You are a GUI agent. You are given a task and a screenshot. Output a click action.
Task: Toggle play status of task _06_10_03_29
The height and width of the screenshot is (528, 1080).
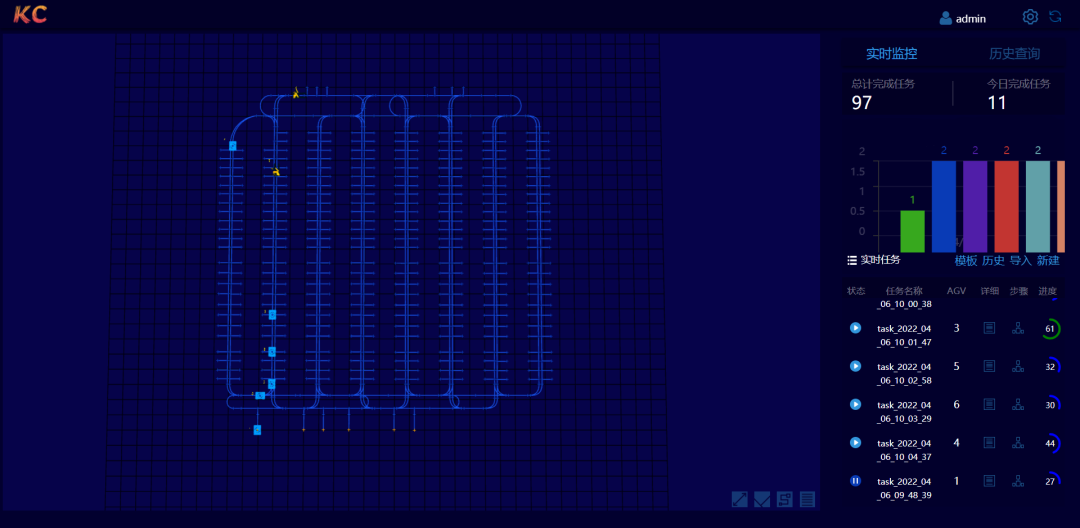[x=855, y=404]
